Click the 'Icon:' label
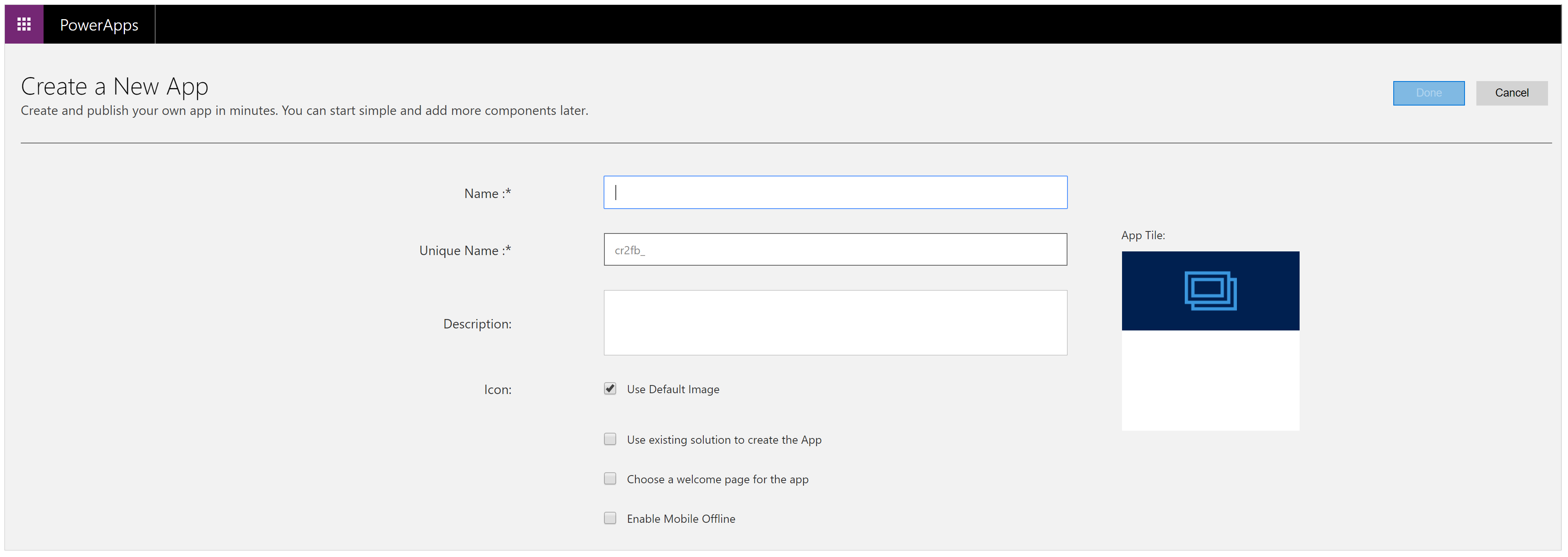The width and height of the screenshot is (1568, 557). [x=497, y=390]
